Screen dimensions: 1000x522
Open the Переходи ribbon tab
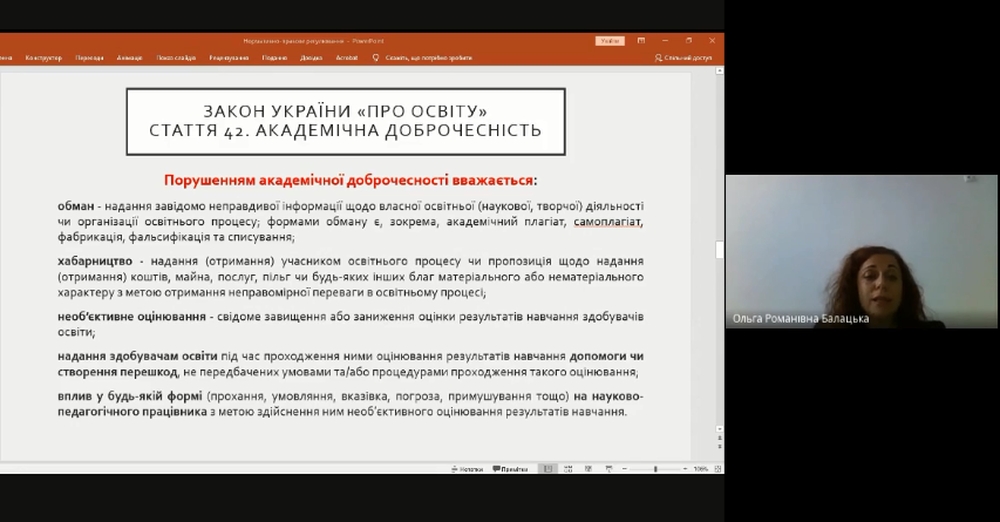point(89,58)
